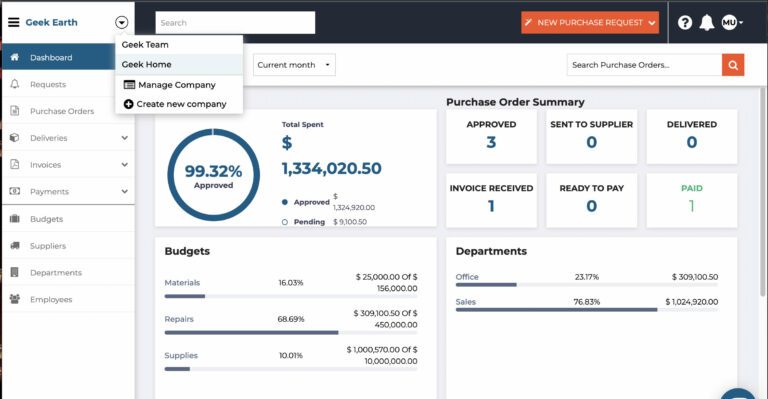Select Geek Home from company list
The height and width of the screenshot is (399, 768).
pos(179,64)
